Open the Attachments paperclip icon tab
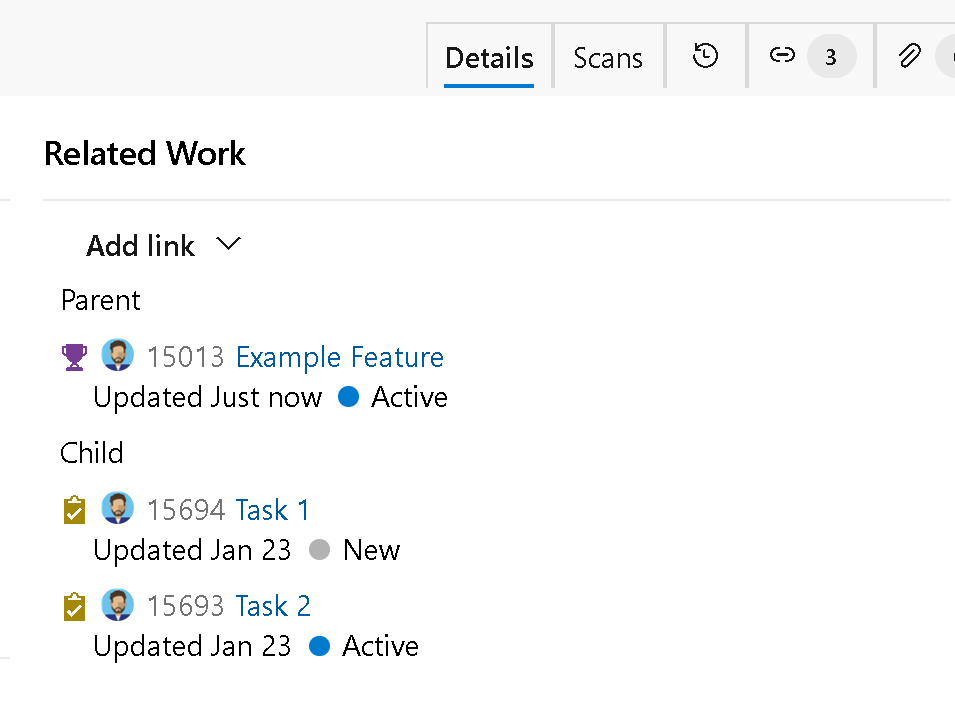955x716 pixels. click(x=909, y=56)
